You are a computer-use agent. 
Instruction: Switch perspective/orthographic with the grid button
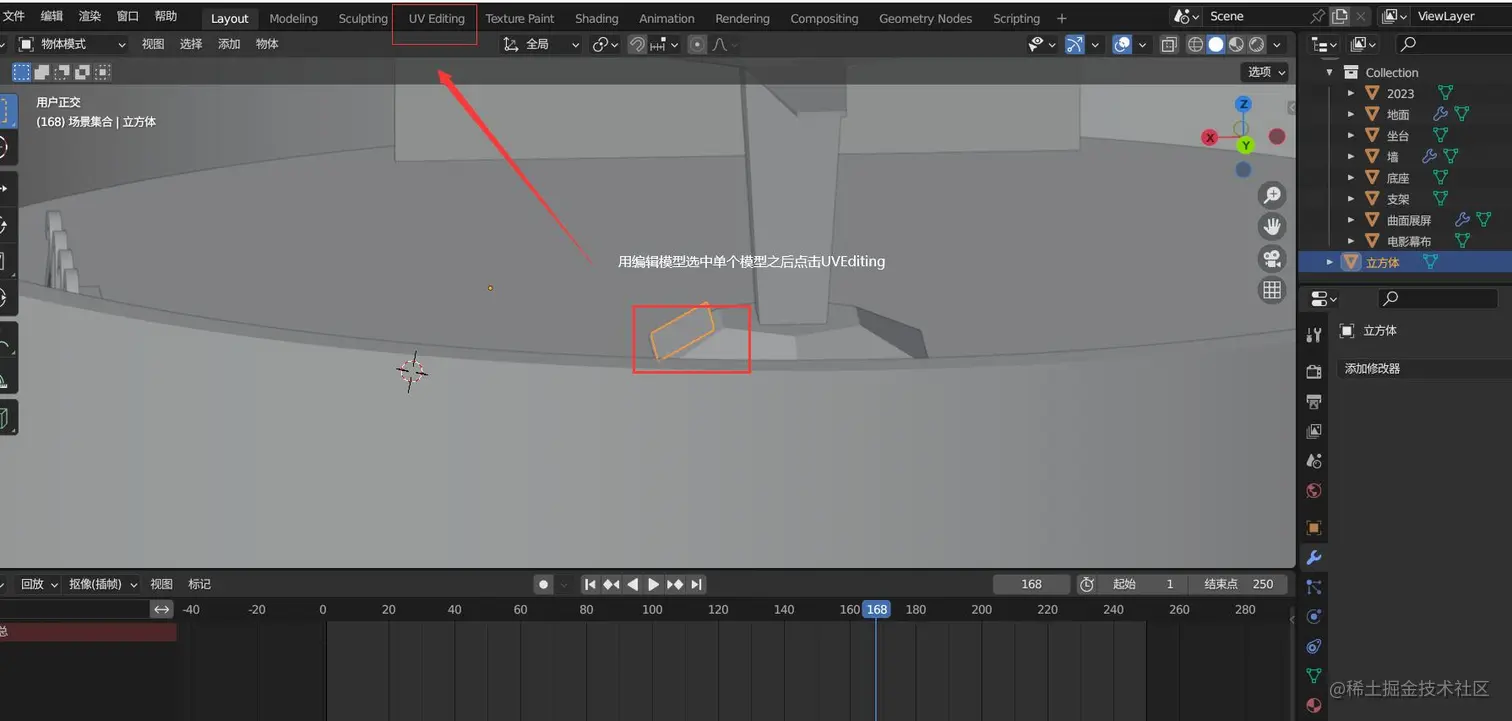tap(1272, 290)
